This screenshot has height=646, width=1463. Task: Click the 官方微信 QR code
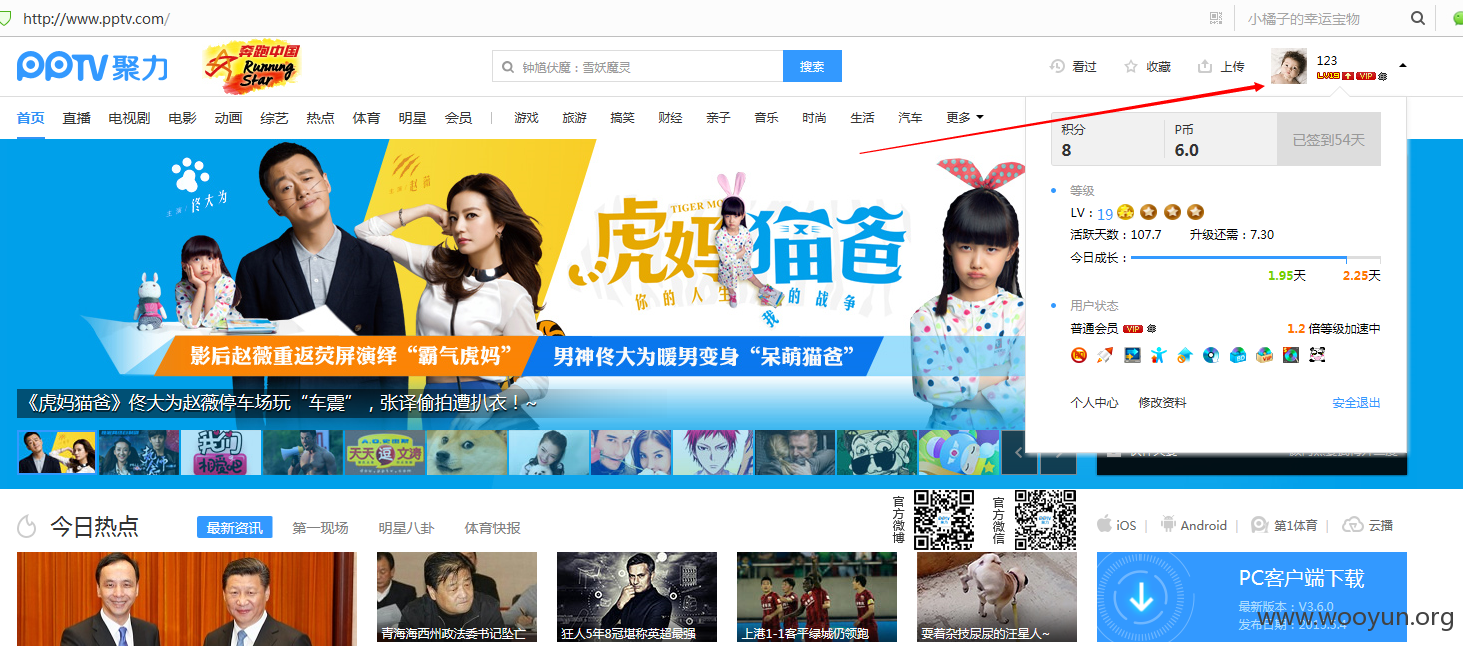1045,520
